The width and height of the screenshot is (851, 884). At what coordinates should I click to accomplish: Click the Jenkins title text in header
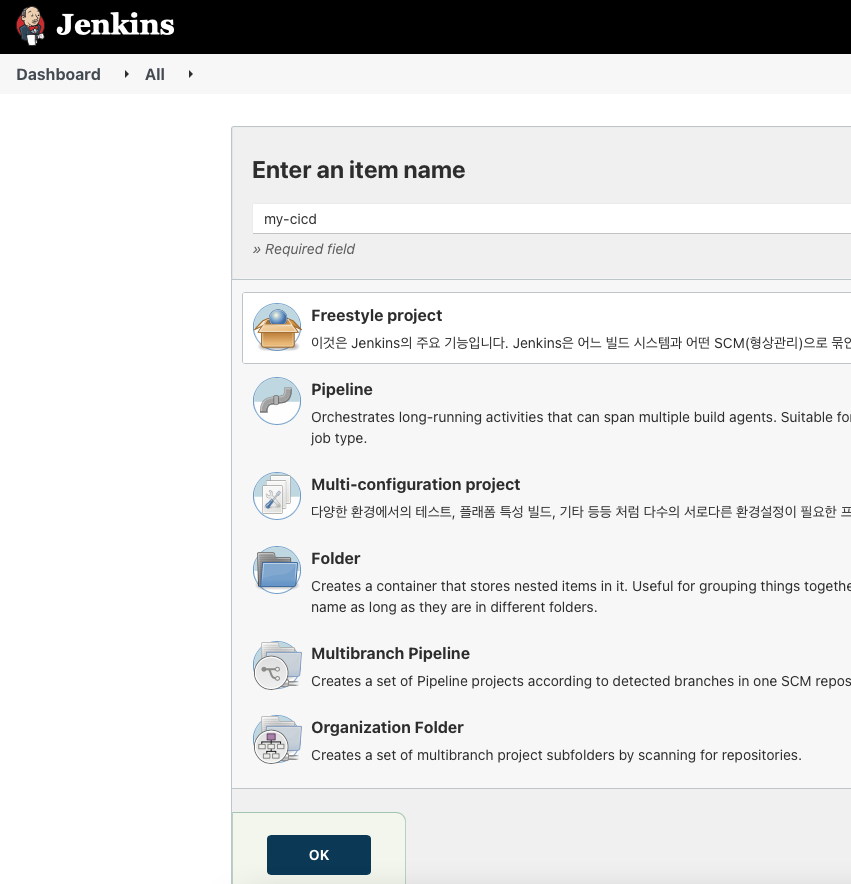pos(116,25)
